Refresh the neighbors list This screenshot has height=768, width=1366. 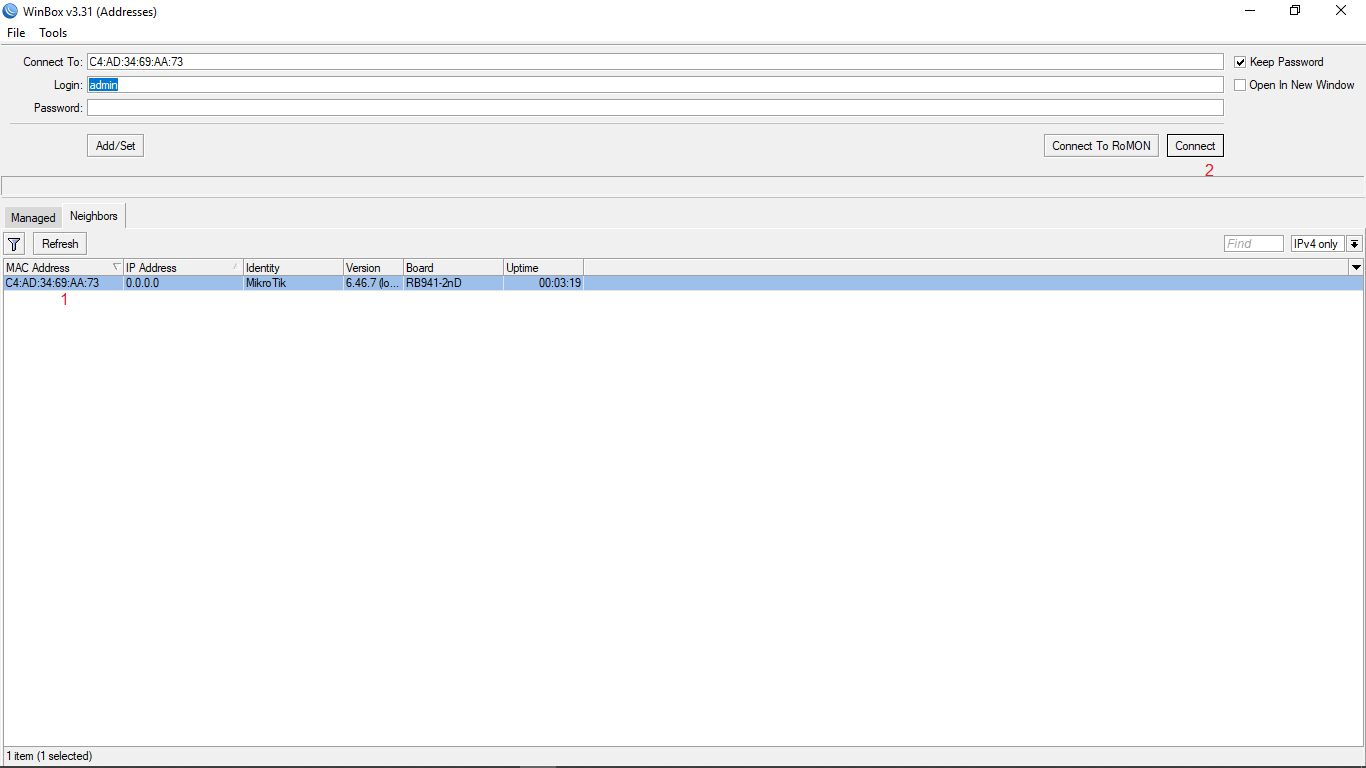coord(60,244)
